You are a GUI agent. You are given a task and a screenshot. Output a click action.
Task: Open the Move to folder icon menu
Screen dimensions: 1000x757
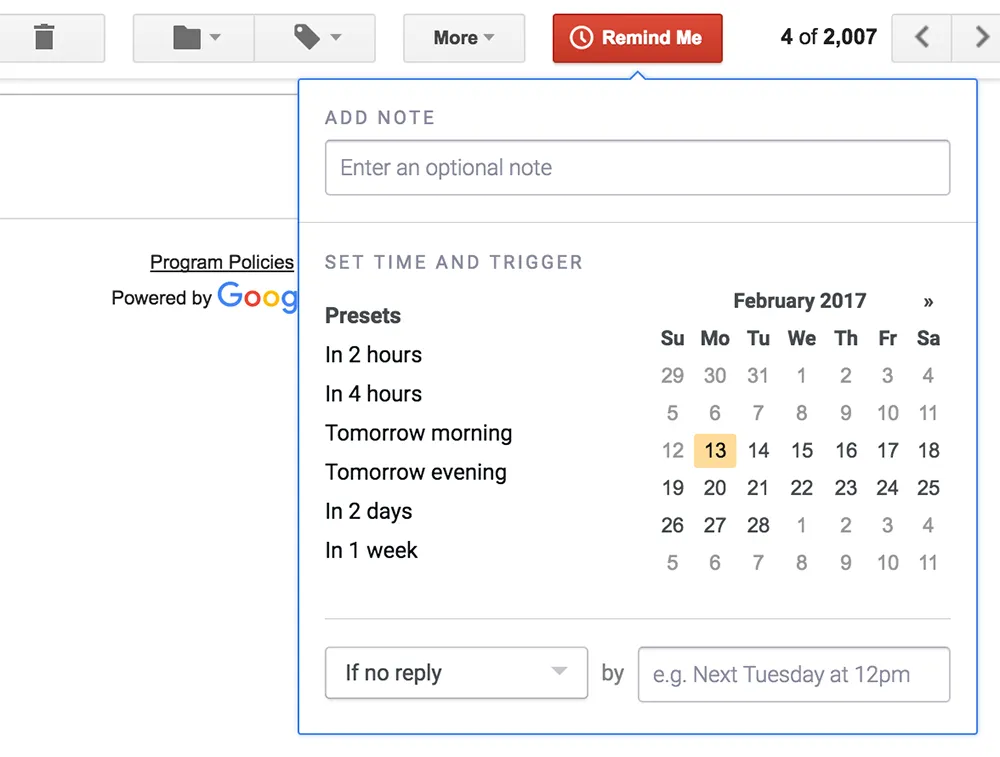(193, 38)
